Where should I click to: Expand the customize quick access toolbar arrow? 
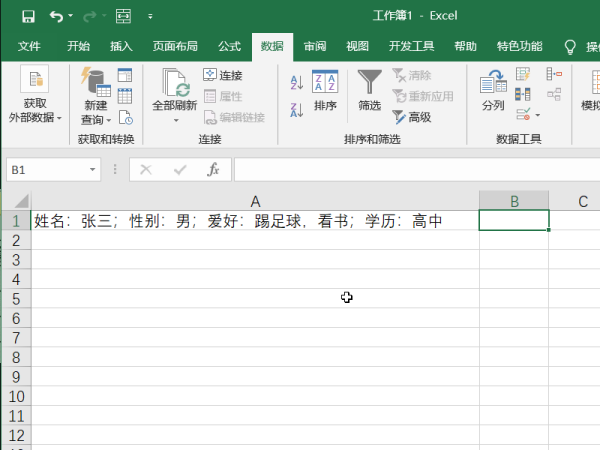click(x=150, y=17)
